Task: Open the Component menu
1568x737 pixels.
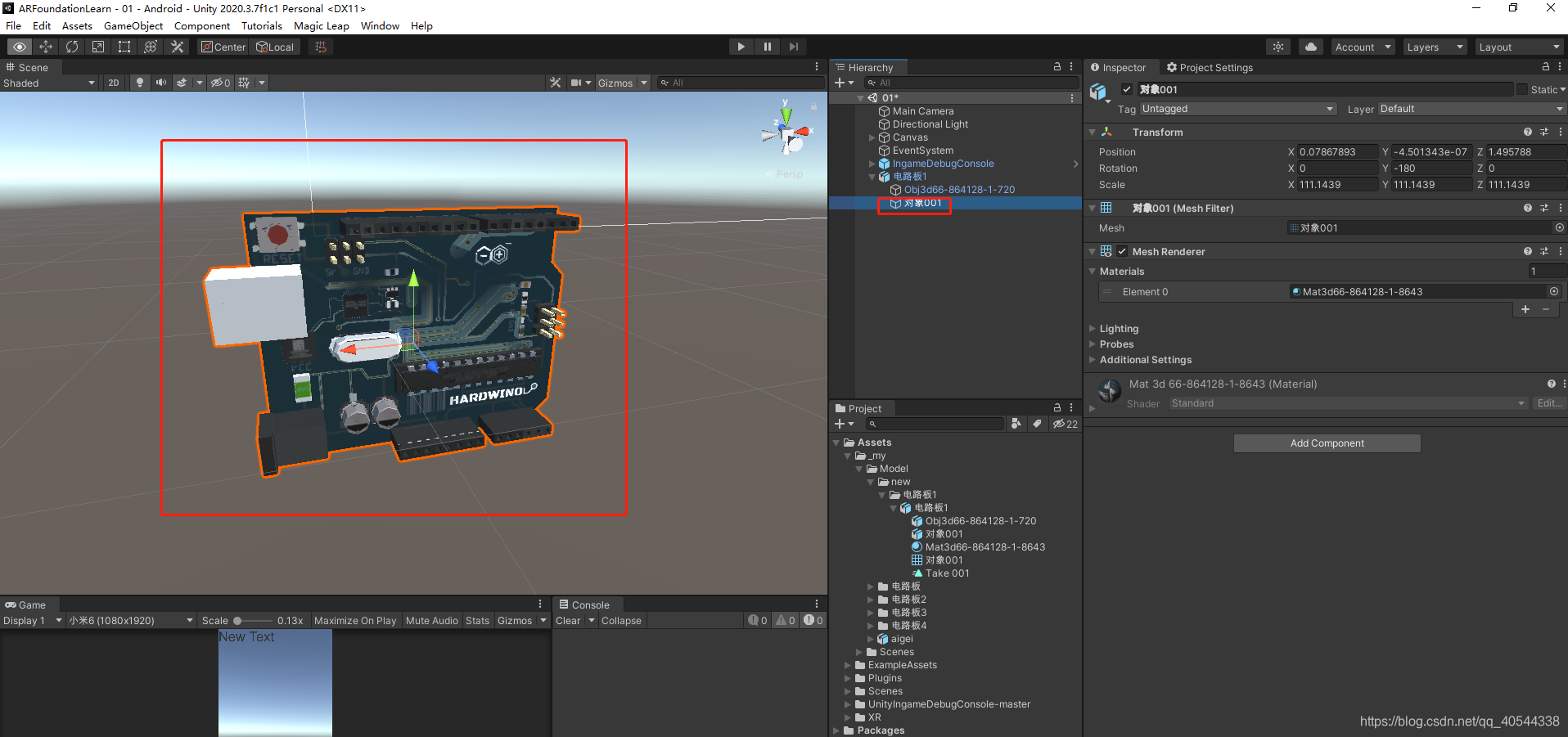Action: [x=202, y=25]
